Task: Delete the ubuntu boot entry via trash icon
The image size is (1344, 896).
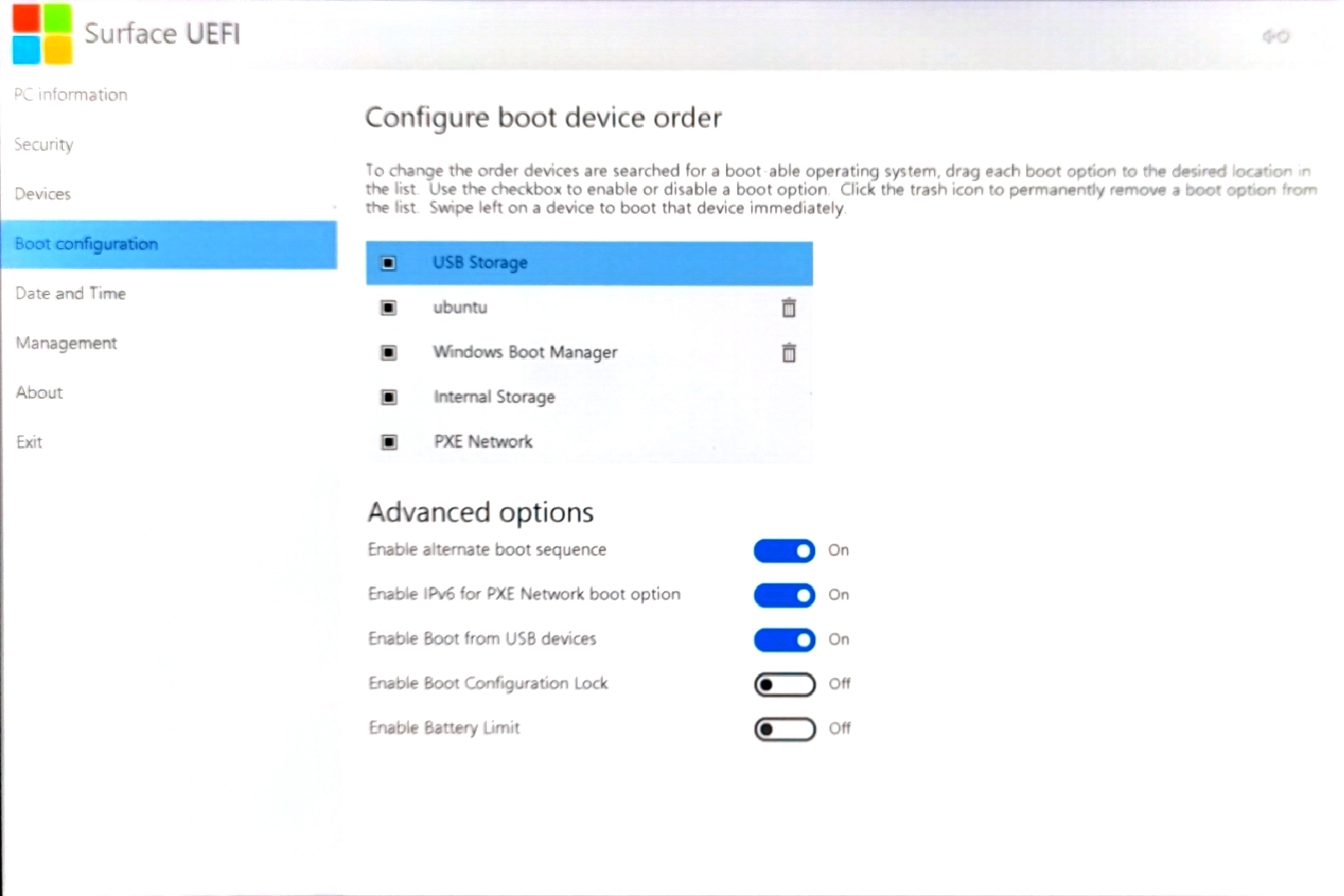Action: click(x=788, y=308)
